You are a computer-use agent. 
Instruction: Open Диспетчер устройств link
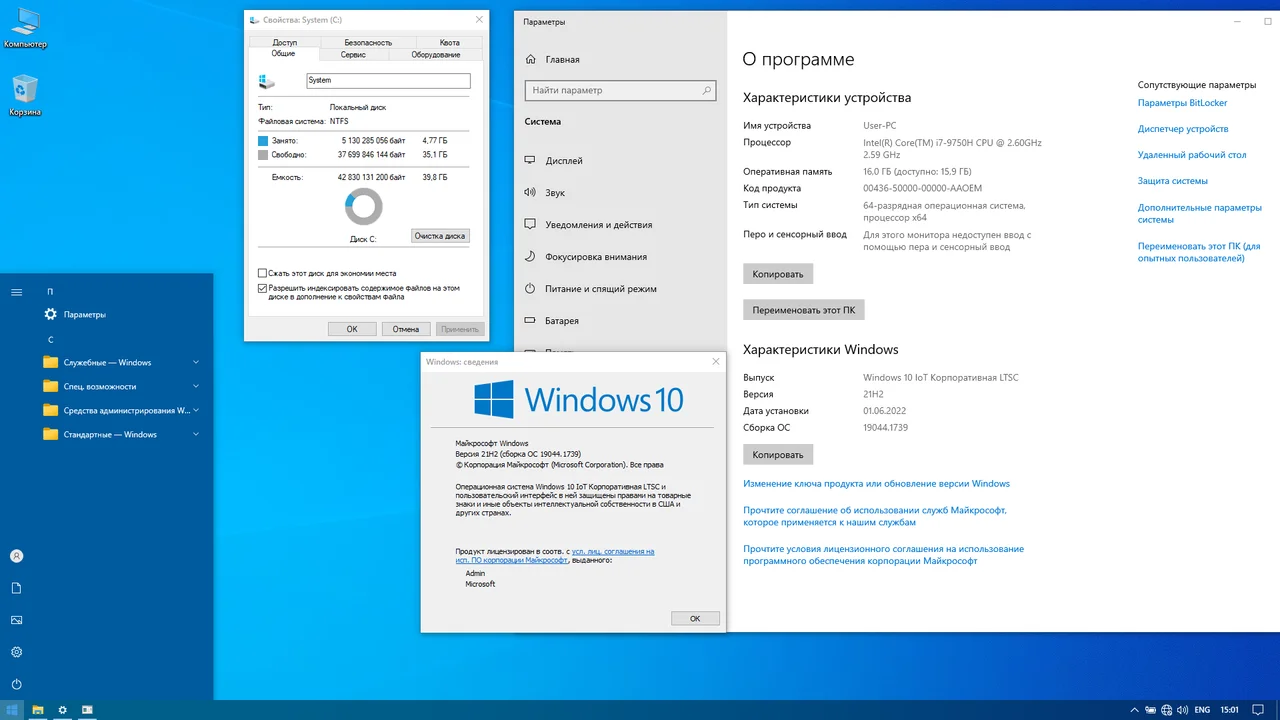click(1183, 129)
